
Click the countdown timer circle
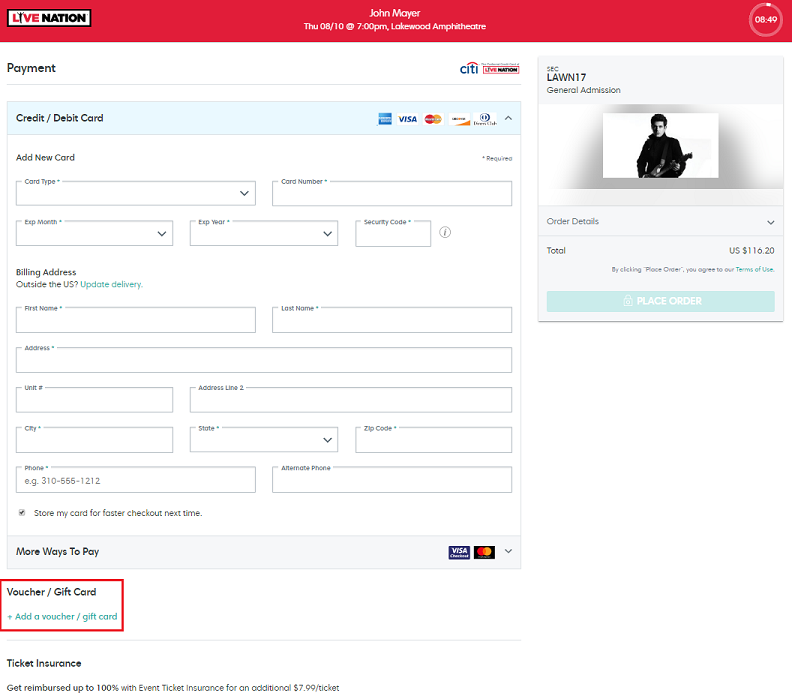pos(765,20)
